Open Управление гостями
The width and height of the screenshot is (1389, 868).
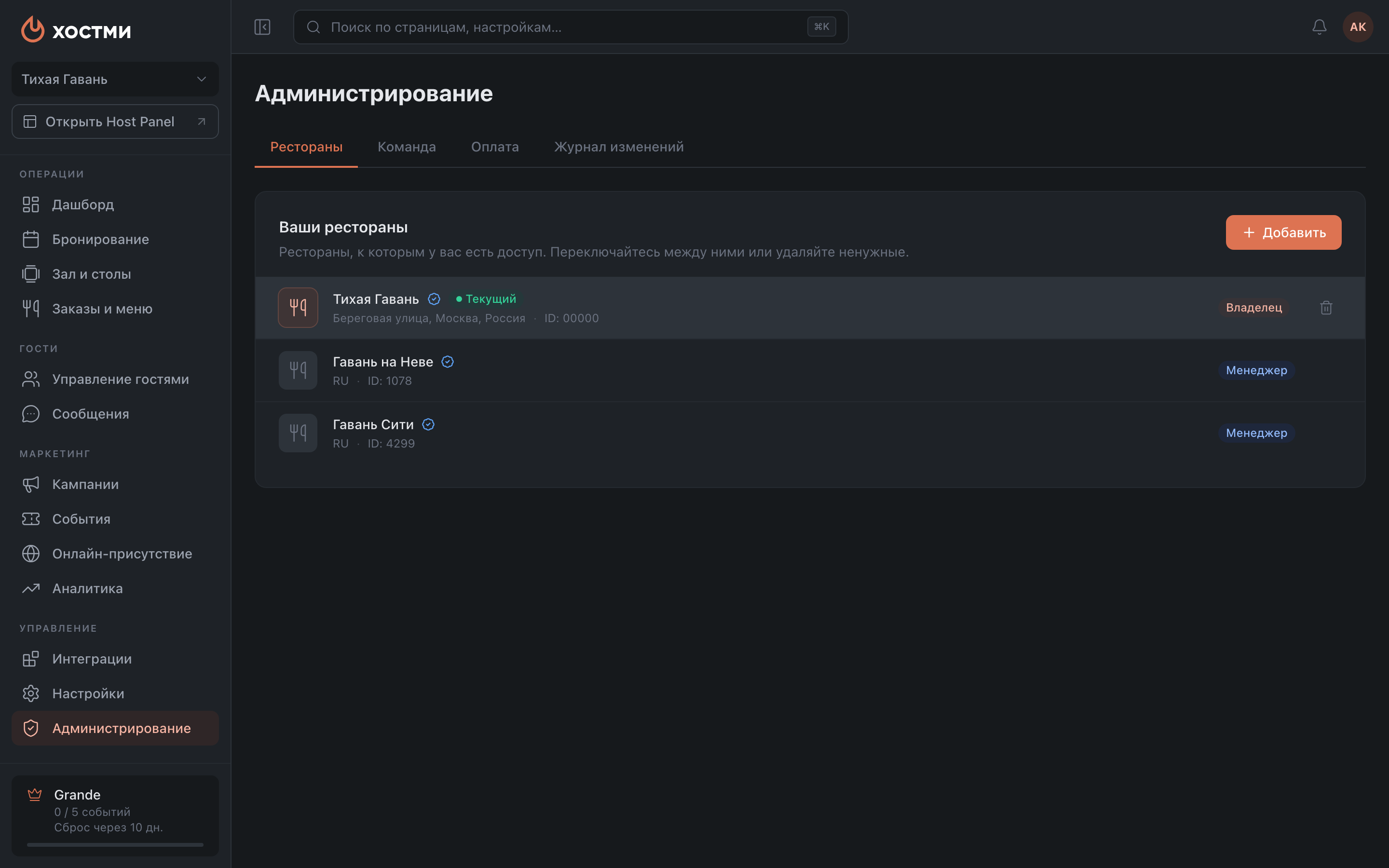pos(115,379)
